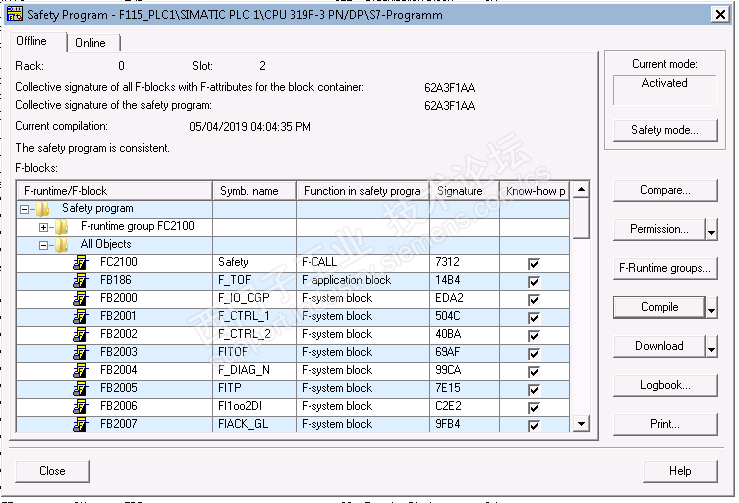Select the FB2003 row name
The image size is (739, 503).
[x=119, y=352]
